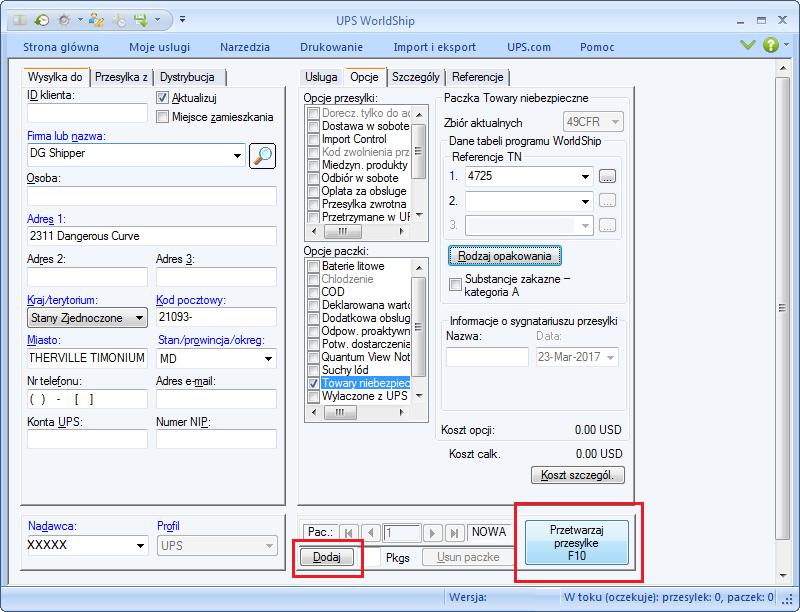Click Rodzaj opakowania button
The width and height of the screenshot is (800, 612).
point(505,256)
